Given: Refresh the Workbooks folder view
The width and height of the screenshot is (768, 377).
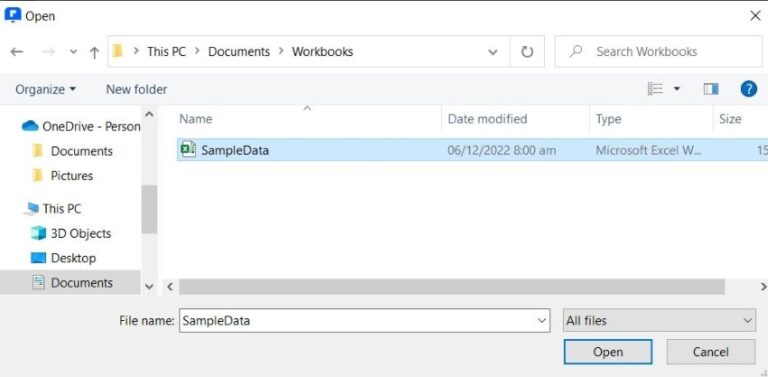Looking at the screenshot, I should [527, 51].
